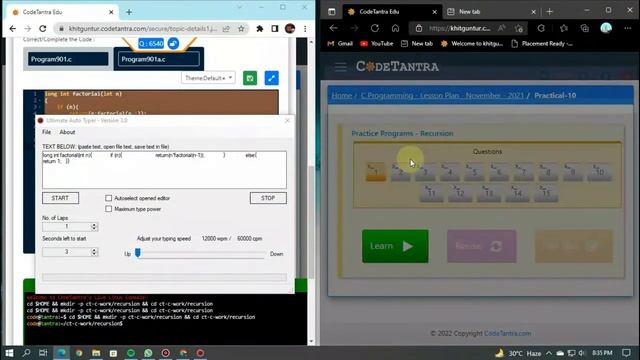Select question 1 in Questions panel
Viewport: 640px width, 360px height.
tap(376, 172)
